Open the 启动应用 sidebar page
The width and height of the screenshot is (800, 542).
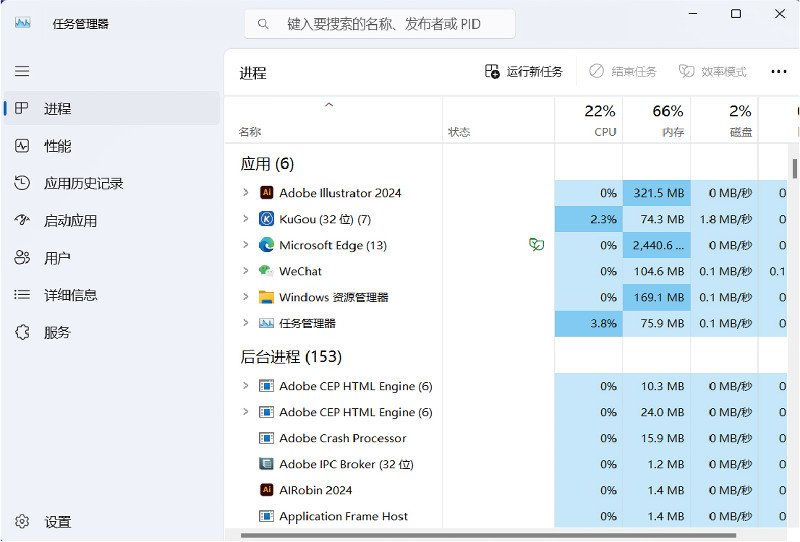pos(70,221)
